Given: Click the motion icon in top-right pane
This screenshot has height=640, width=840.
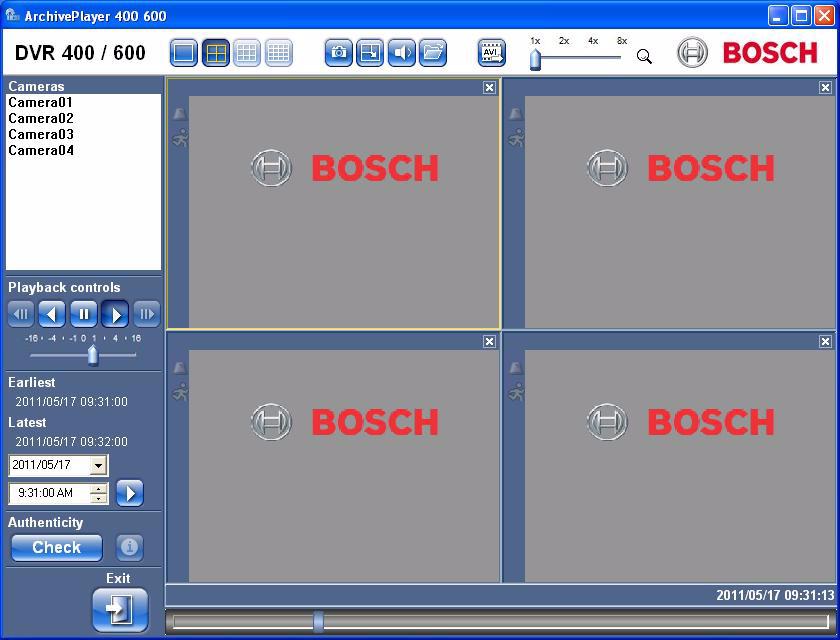Looking at the screenshot, I should coord(516,139).
